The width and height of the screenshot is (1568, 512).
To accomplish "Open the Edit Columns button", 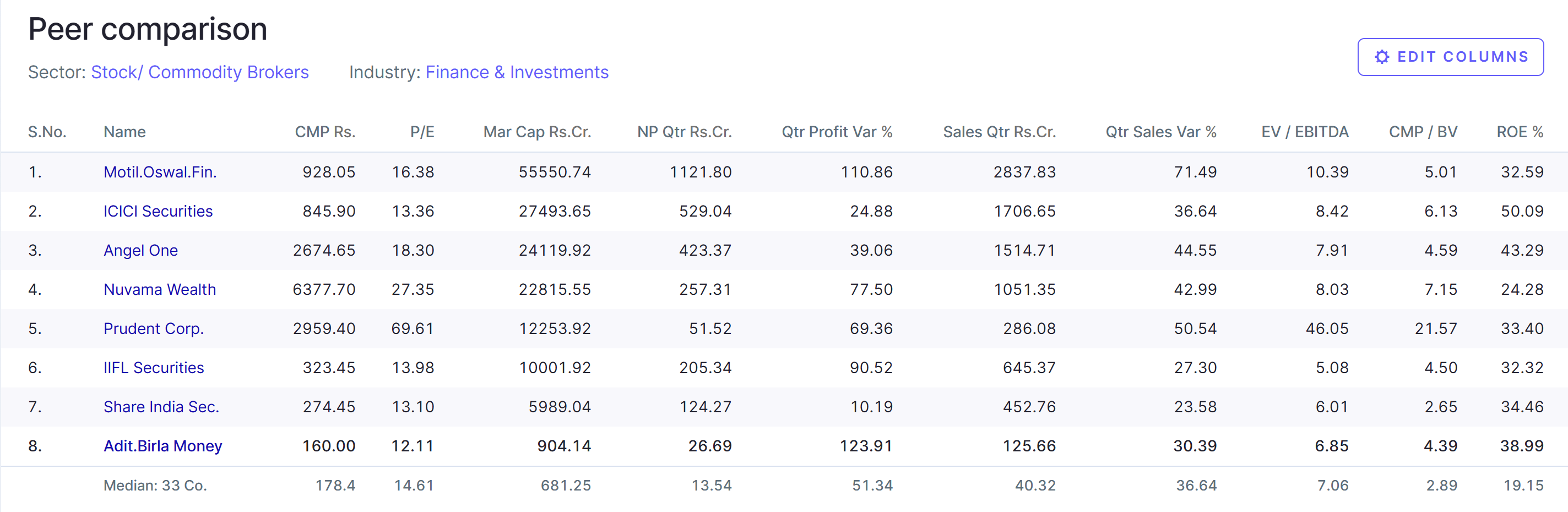I will 1450,57.
